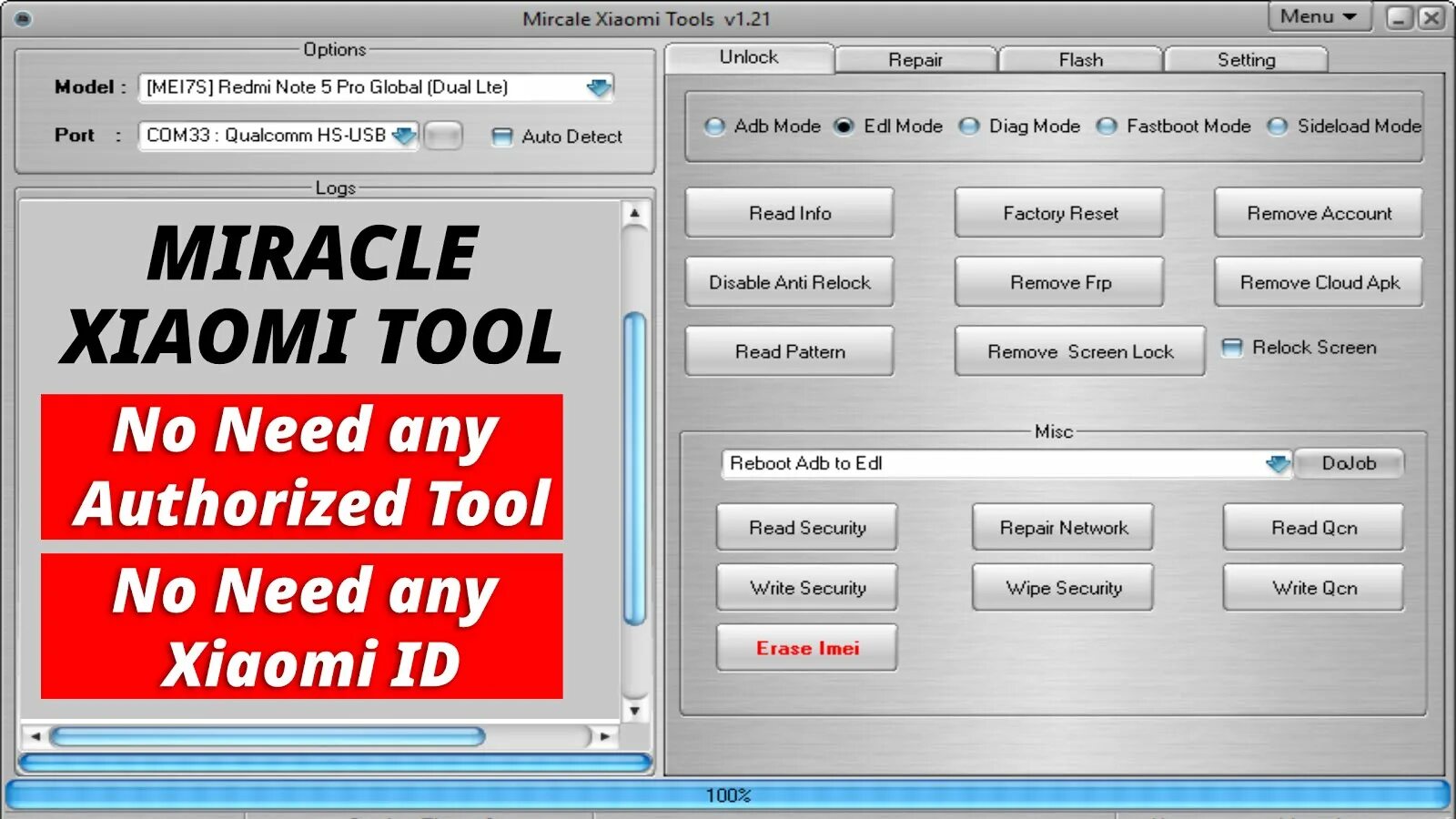Screen dimensions: 1456x819
Task: Click the Read Qcn button
Action: [x=1314, y=528]
